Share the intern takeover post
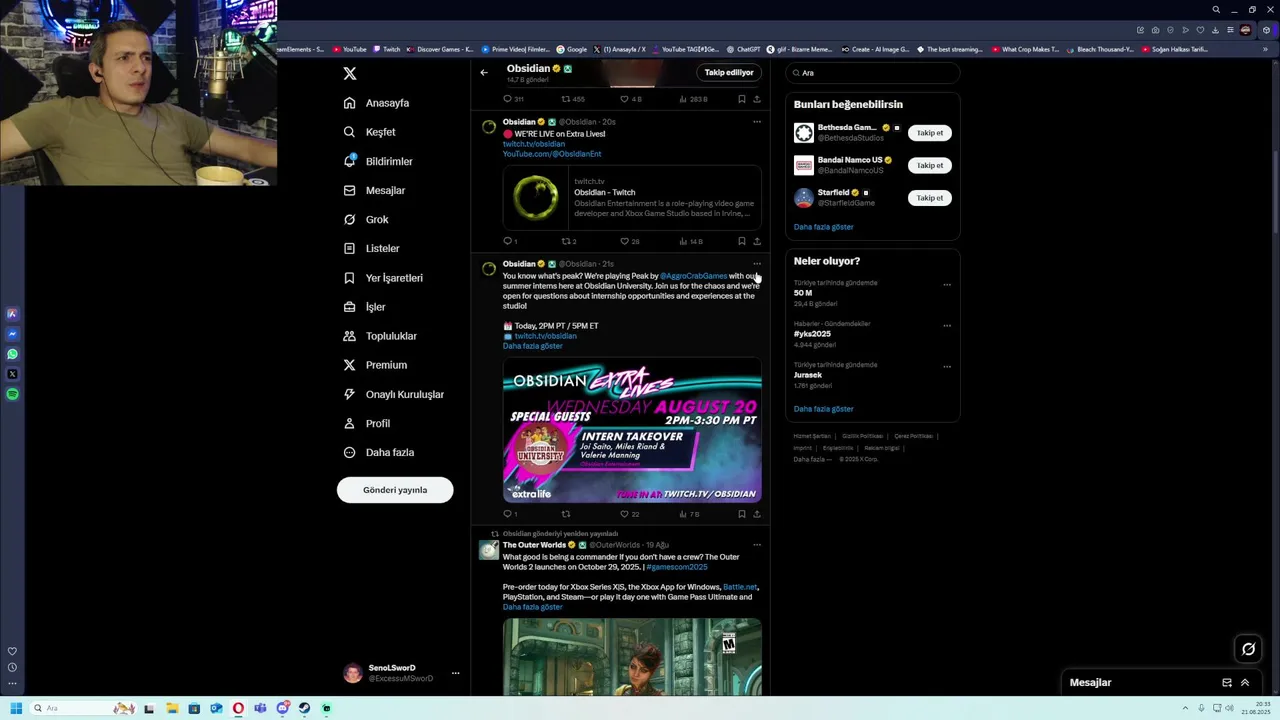Image resolution: width=1280 pixels, height=720 pixels. [x=757, y=514]
